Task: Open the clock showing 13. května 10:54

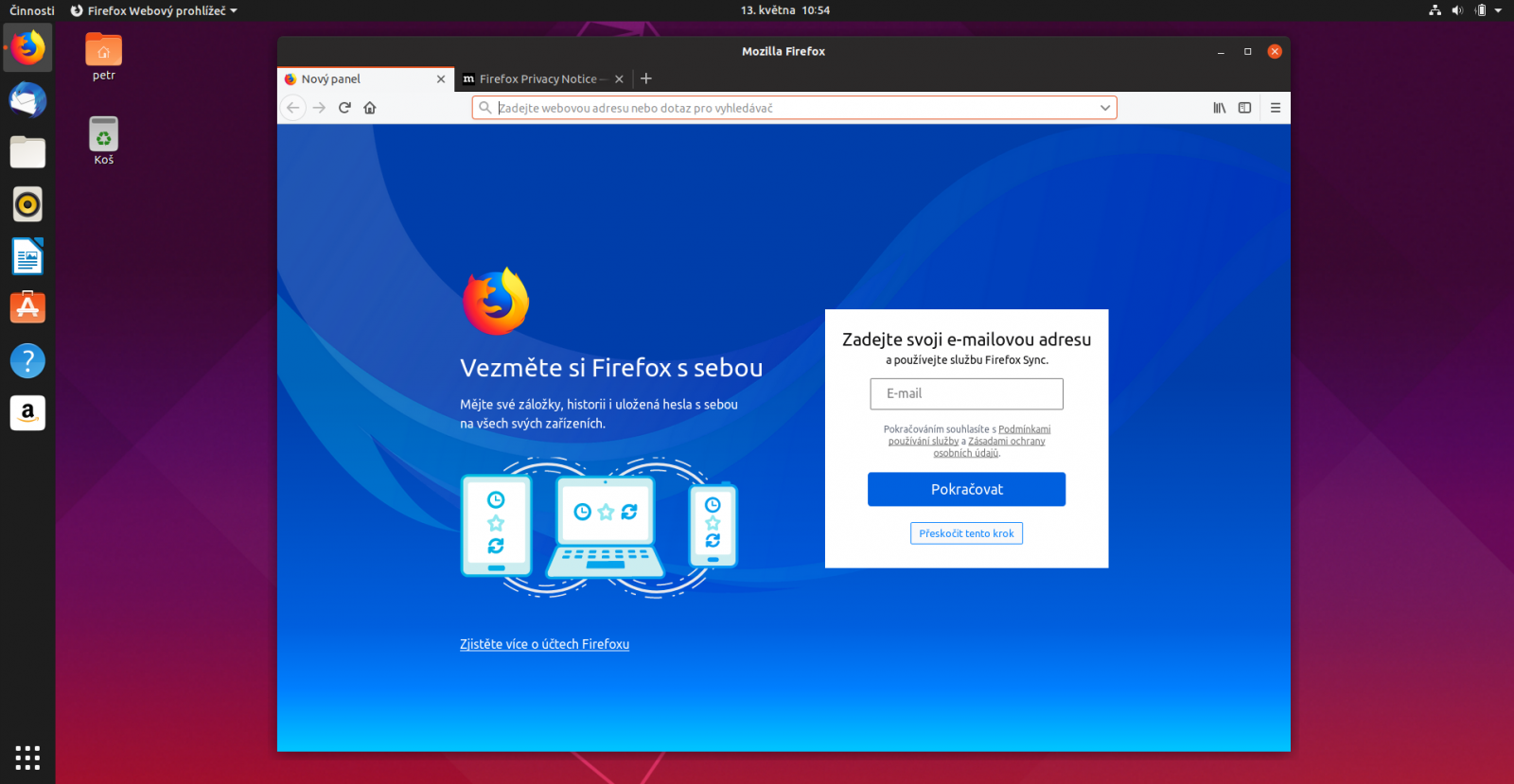Action: point(784,10)
